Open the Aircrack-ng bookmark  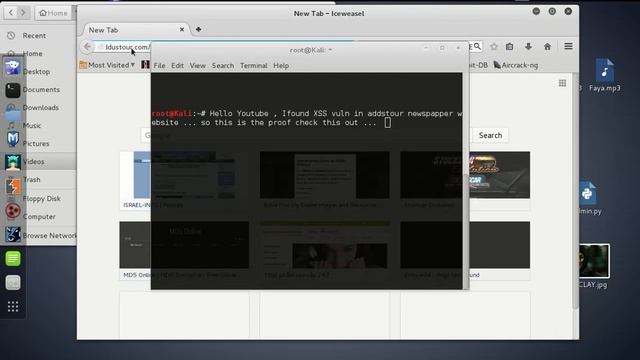coord(516,65)
